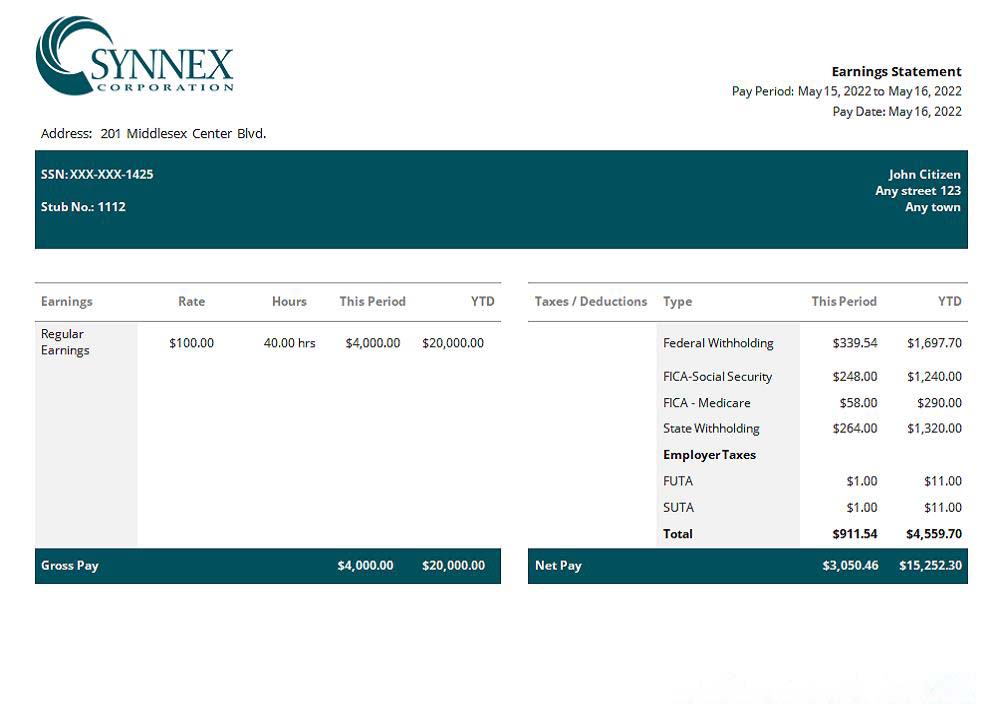Select the Stub No. 1112 text
Screen dimensions: 1000x720
[83, 207]
